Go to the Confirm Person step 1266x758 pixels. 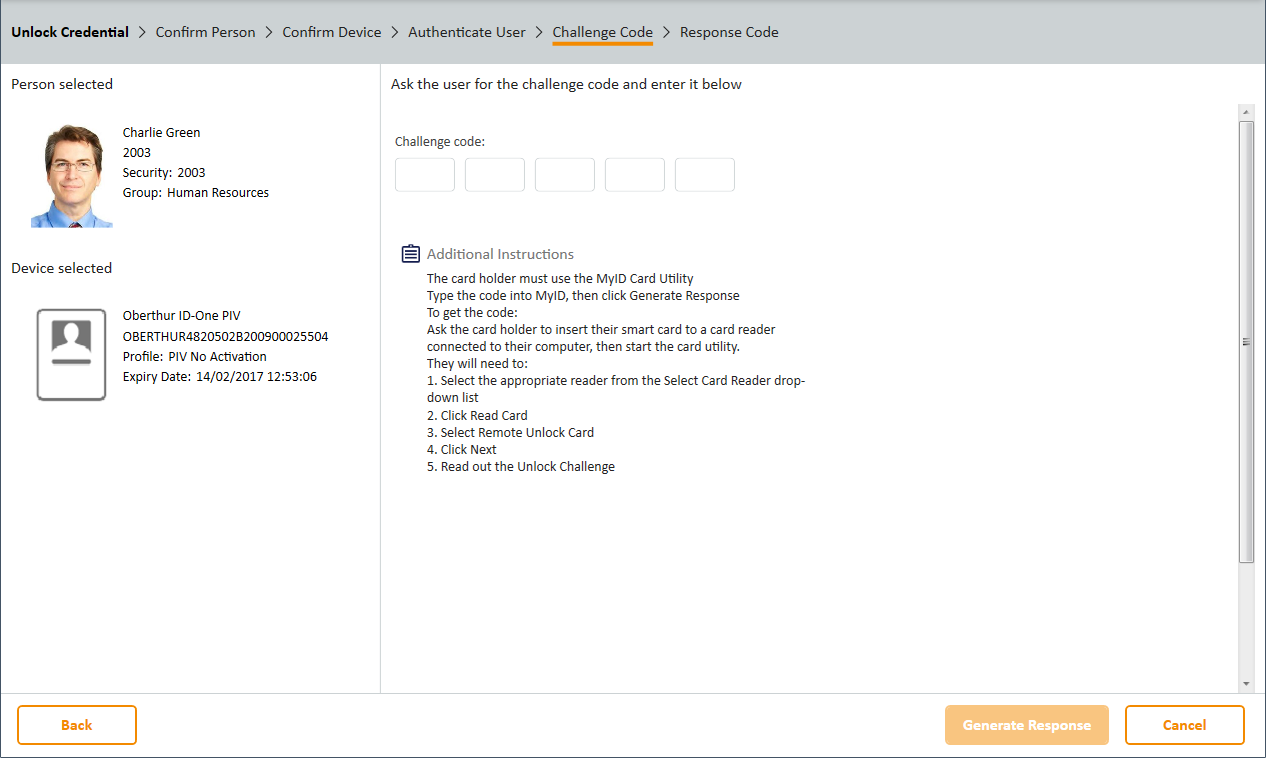tap(205, 32)
